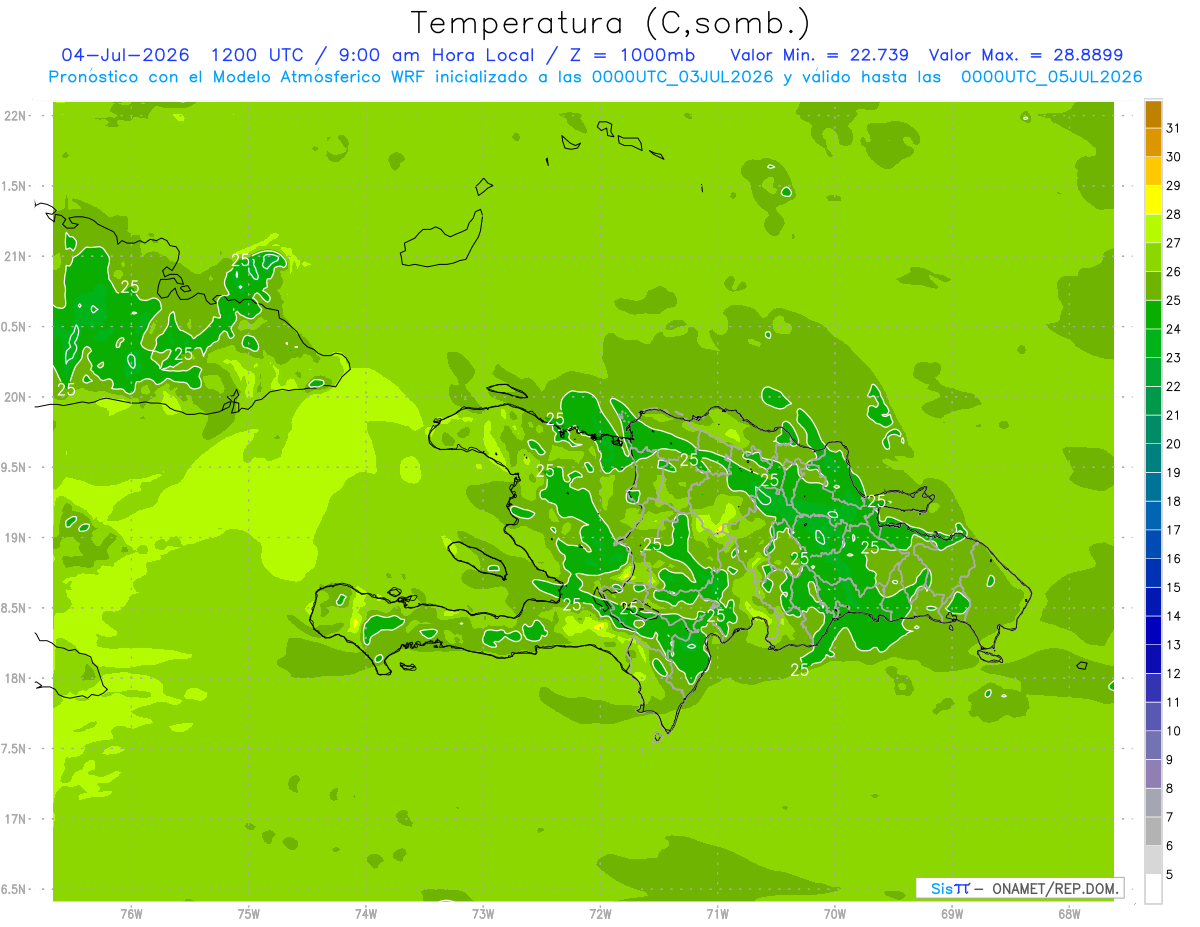Screen dimensions: 1200x927
Task: Click the 75W longitude axis label
Action: pyautogui.click(x=249, y=913)
